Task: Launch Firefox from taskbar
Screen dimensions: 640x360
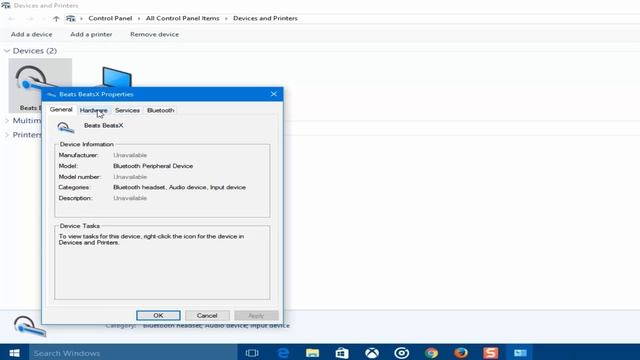Action: point(461,353)
